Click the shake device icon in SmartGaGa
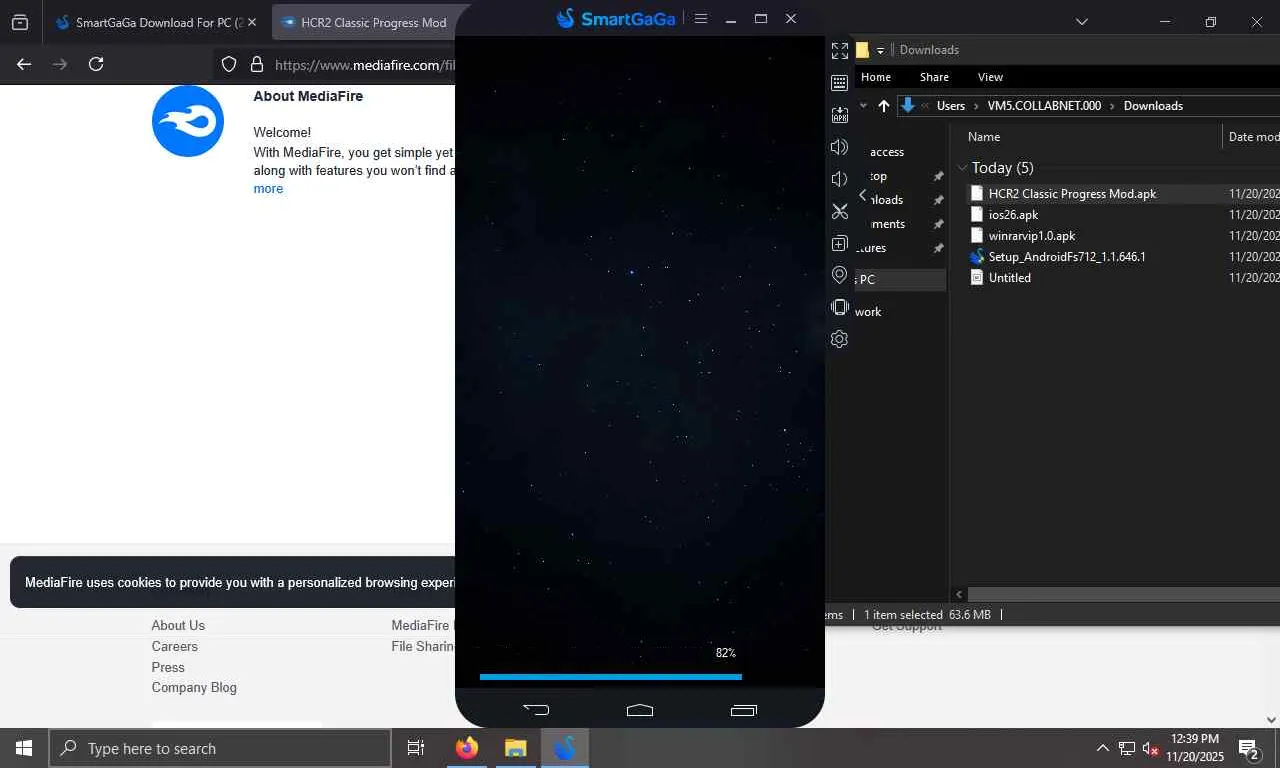The image size is (1280, 768). [840, 307]
